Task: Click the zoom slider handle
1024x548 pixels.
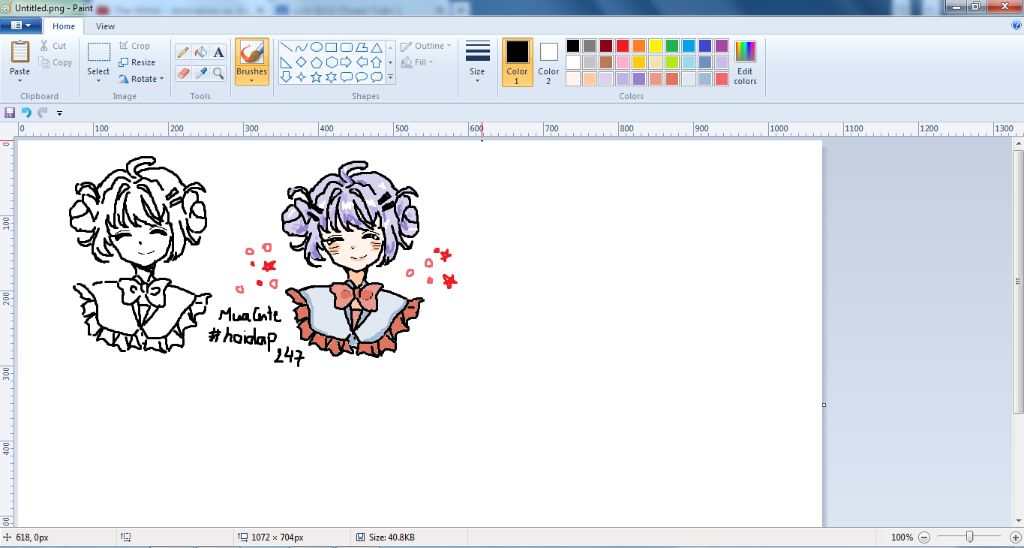Action: point(970,537)
